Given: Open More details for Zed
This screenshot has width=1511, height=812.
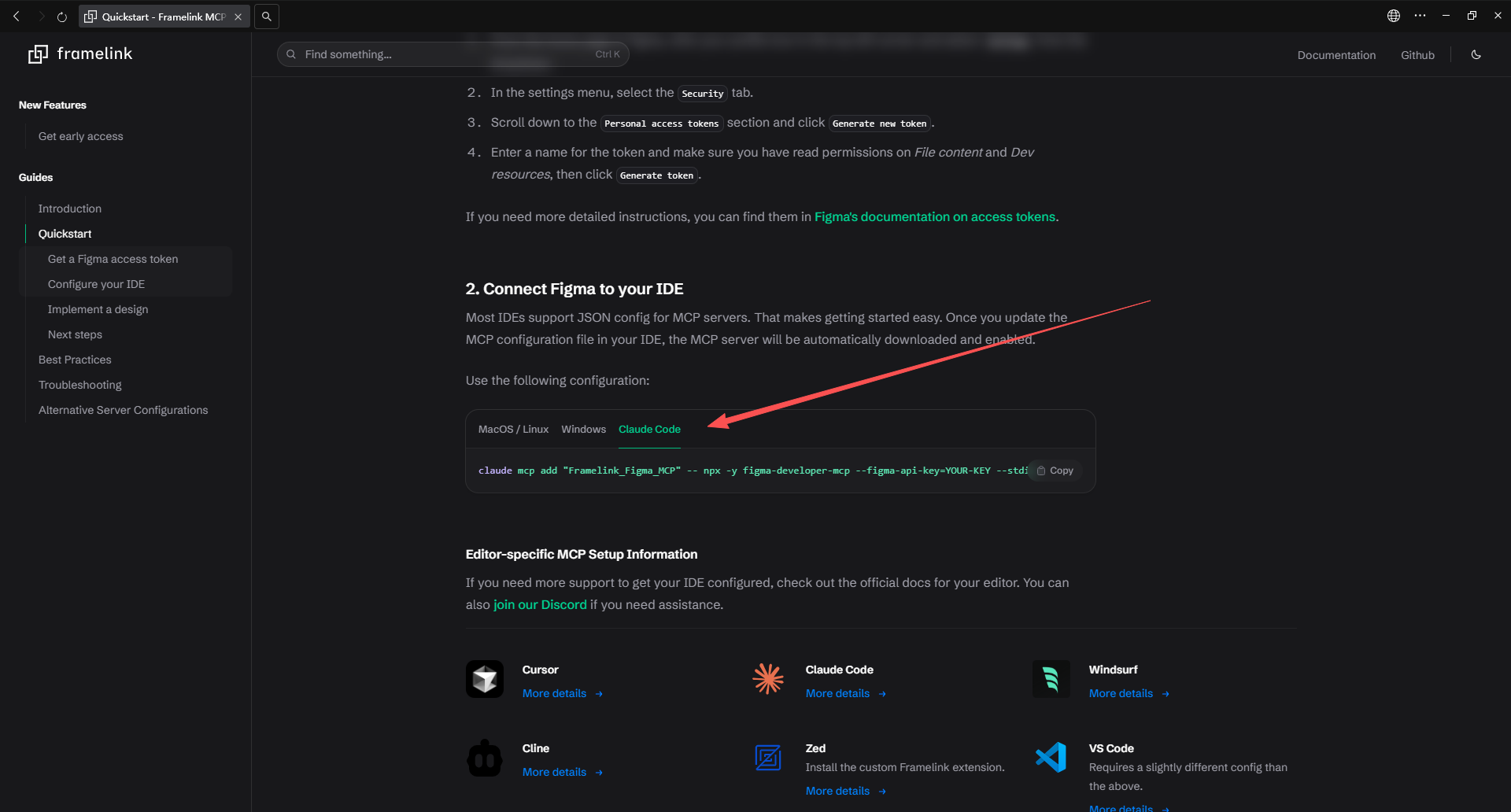Looking at the screenshot, I should (x=846, y=791).
